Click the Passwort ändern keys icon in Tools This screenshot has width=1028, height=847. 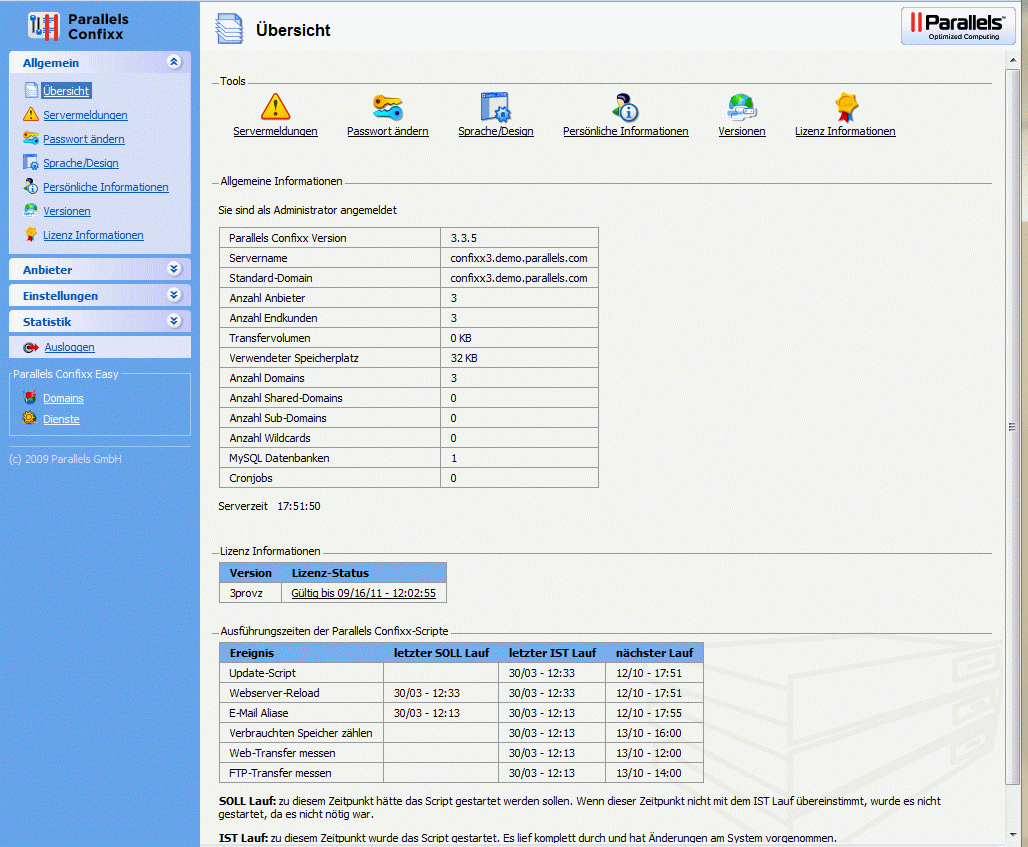387,107
